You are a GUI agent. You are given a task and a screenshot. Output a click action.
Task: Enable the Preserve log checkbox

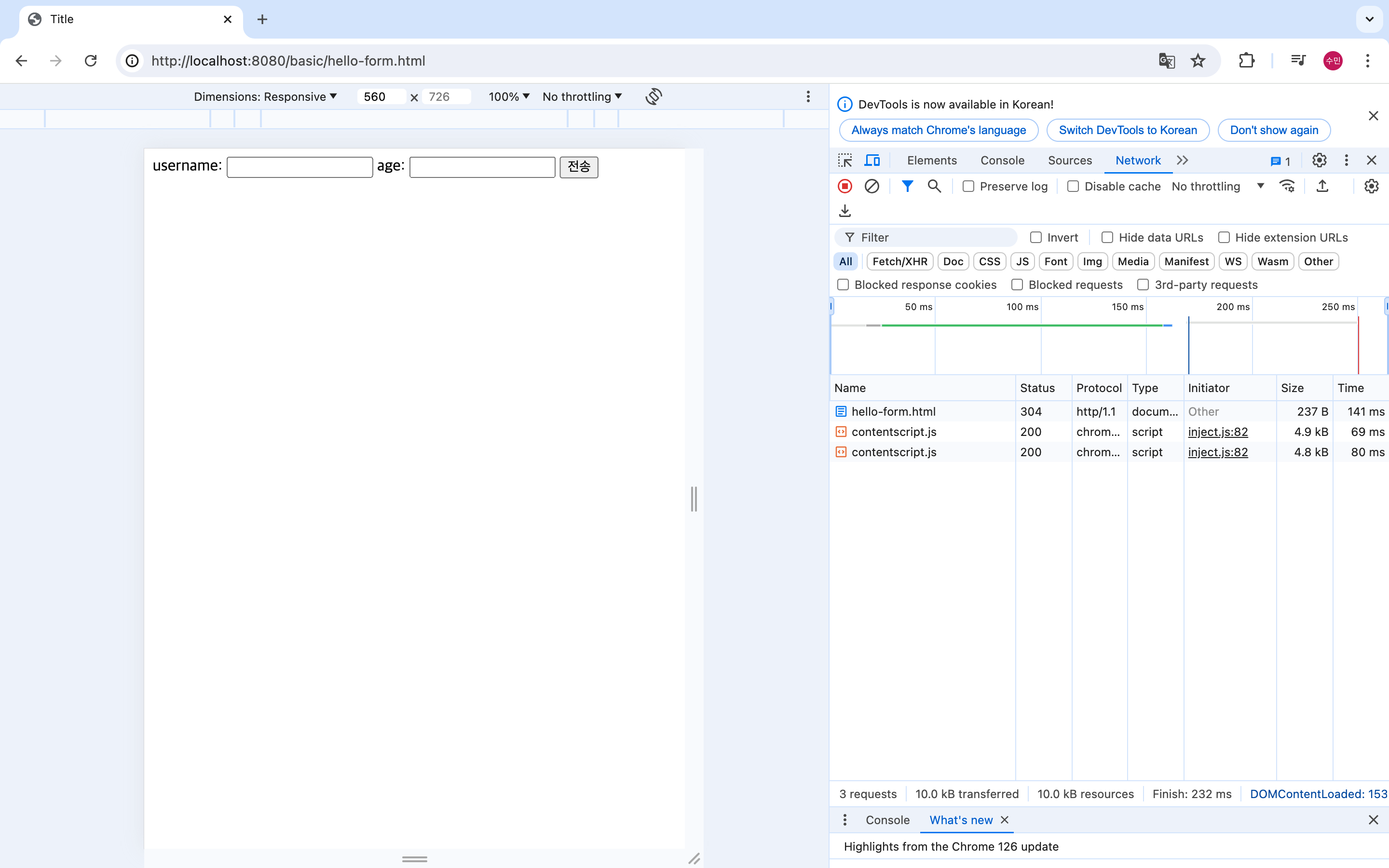point(968,187)
